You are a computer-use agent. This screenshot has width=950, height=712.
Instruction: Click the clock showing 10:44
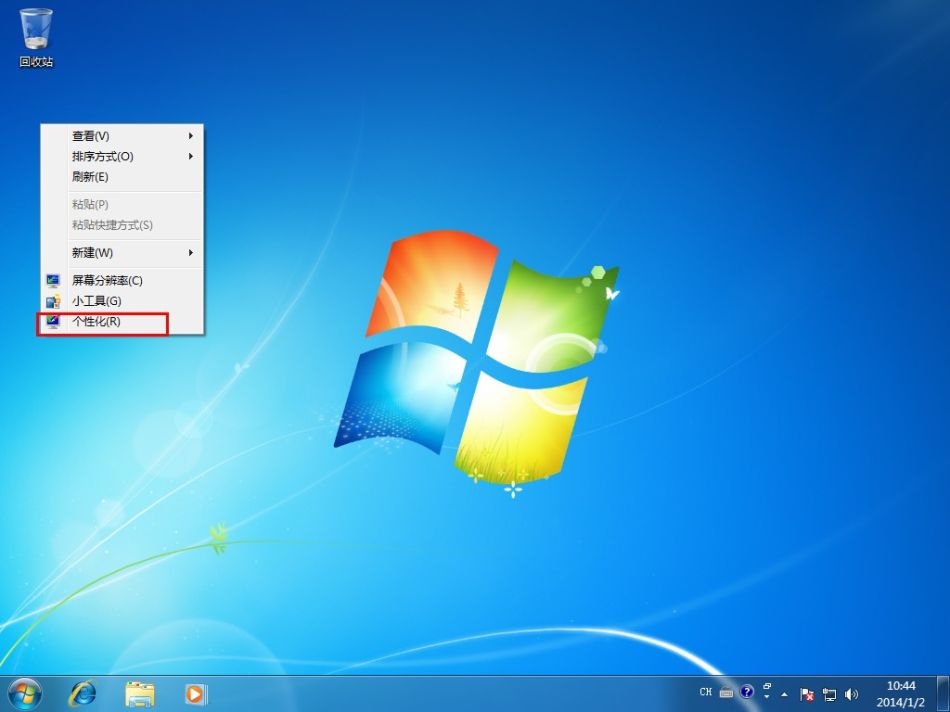(900, 686)
